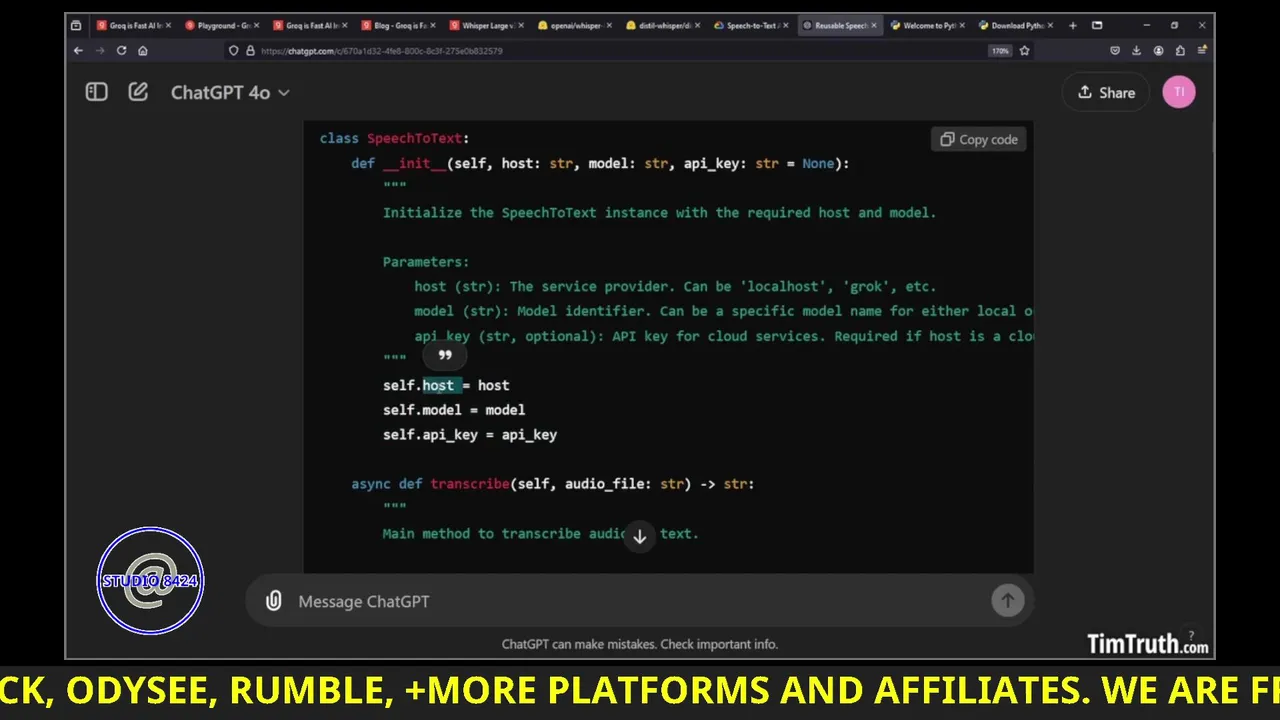Viewport: 1280px width, 720px height.
Task: Close the Whisper Large tab
Action: (519, 26)
